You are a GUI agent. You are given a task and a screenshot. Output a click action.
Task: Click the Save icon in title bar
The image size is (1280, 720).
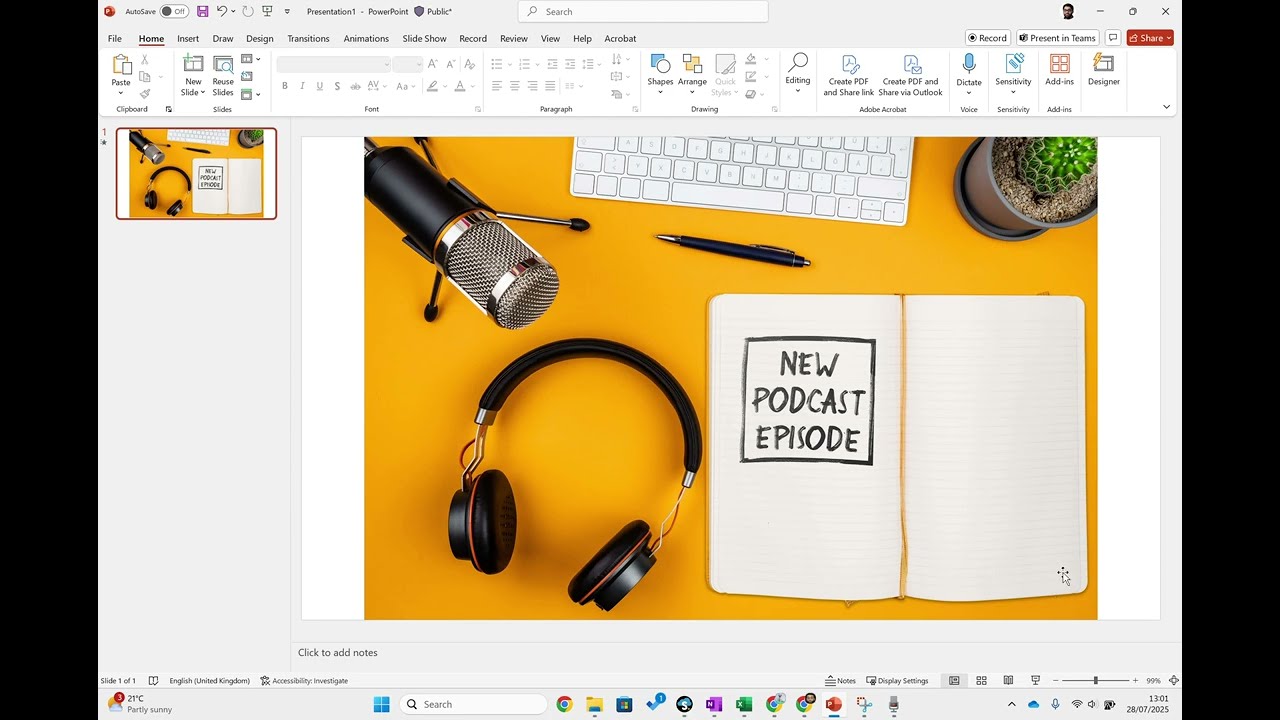pos(203,11)
